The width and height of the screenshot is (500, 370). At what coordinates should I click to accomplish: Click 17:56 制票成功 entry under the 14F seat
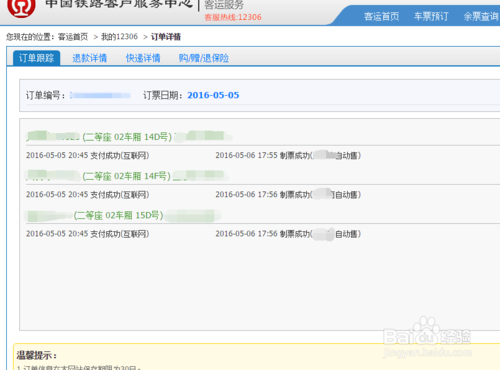288,194
